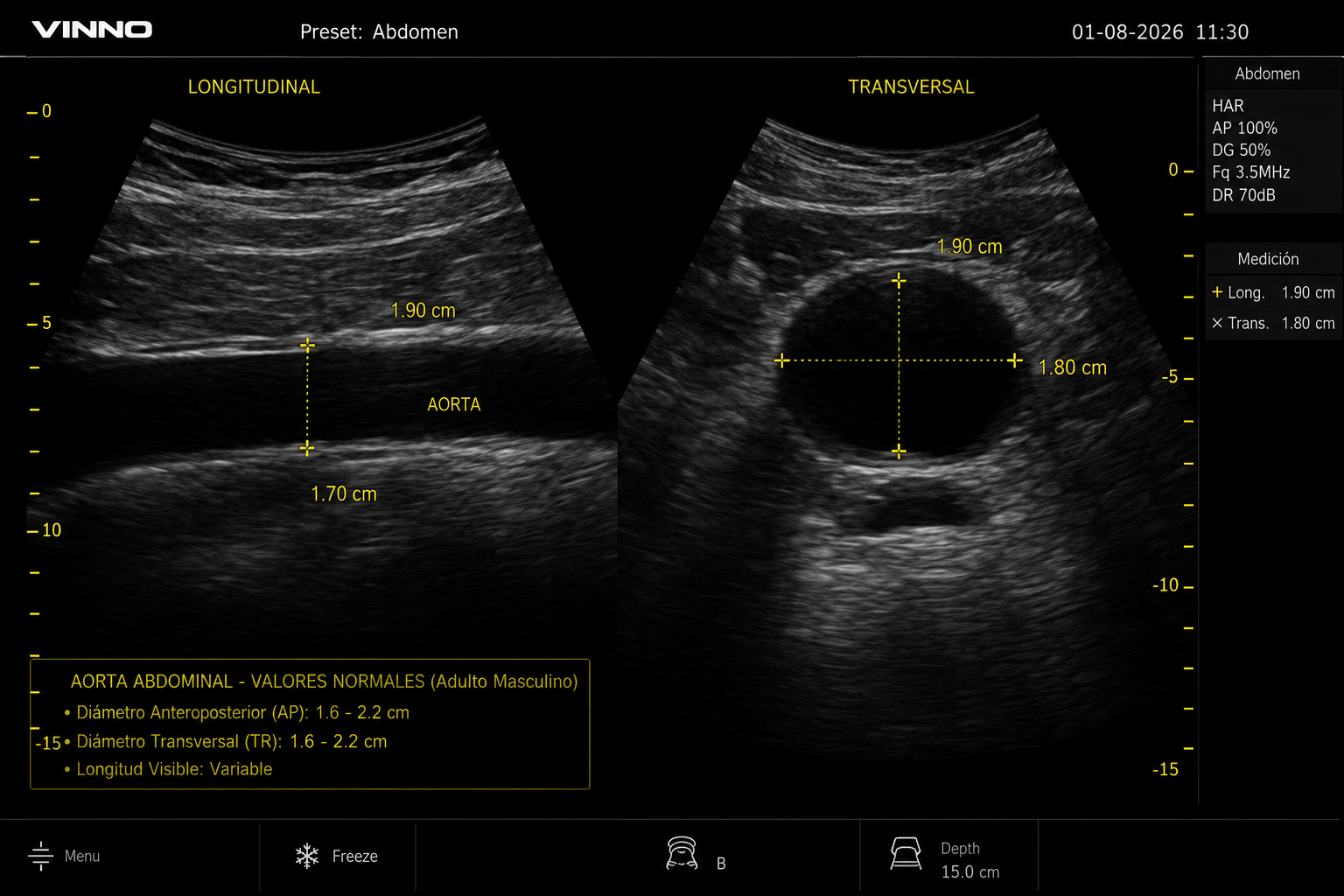Image resolution: width=1344 pixels, height=896 pixels.
Task: Open the Menu icon in bottom bar
Action: (x=41, y=856)
